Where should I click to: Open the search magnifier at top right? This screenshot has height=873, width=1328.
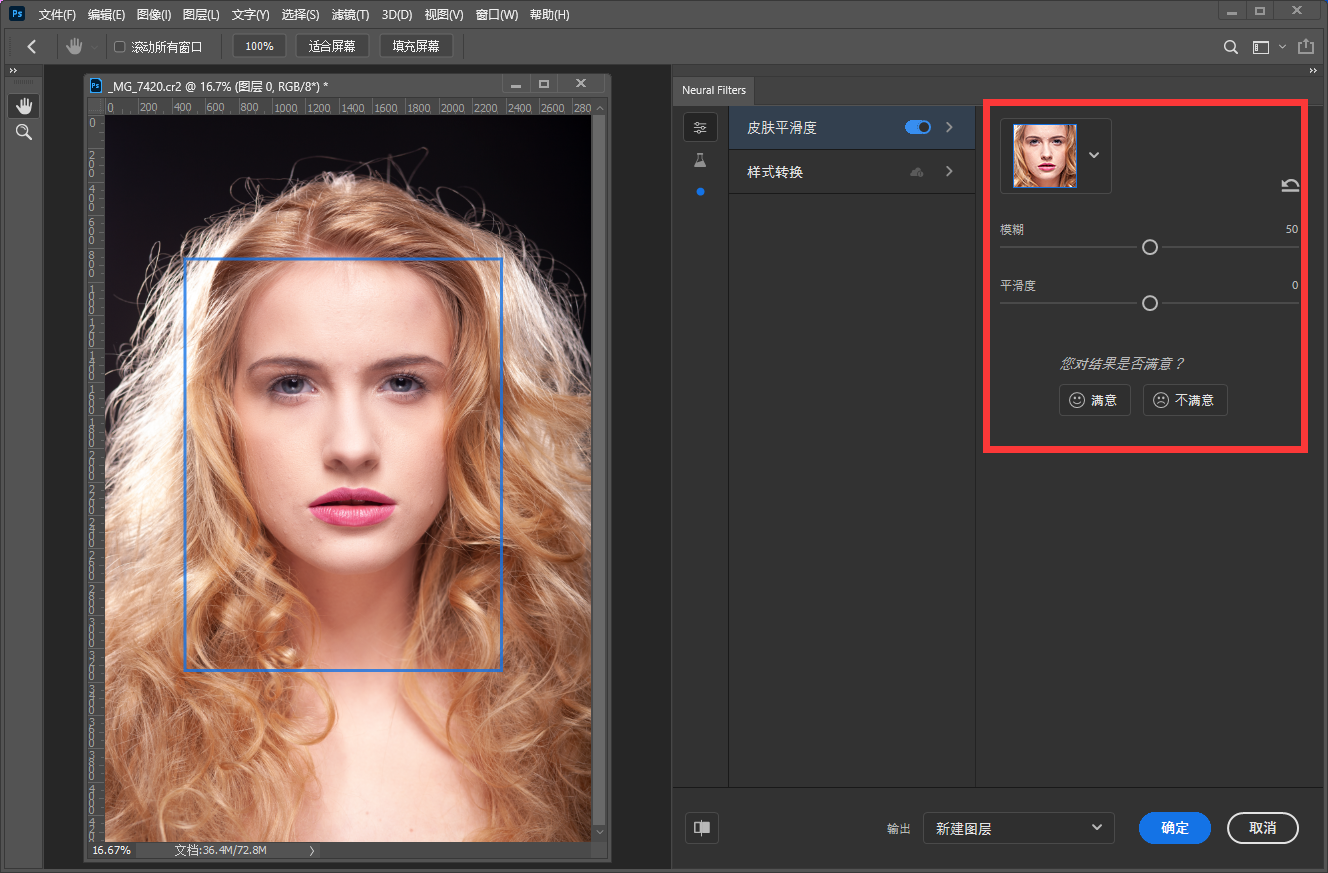(x=1231, y=47)
